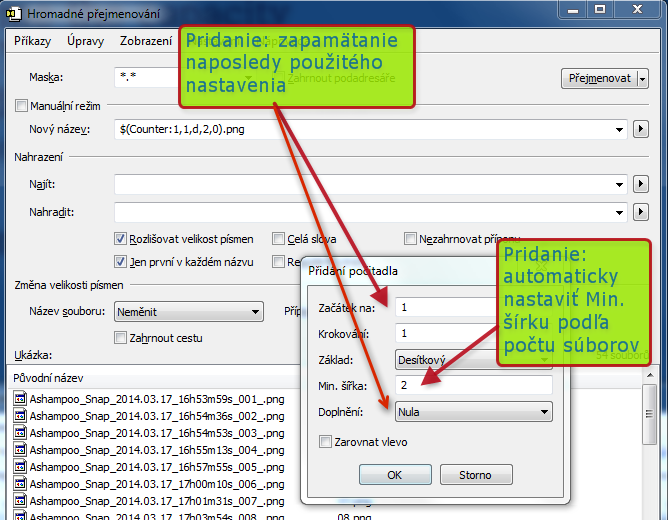This screenshot has height=520, width=668.
Task: Select file ending 16h57m55s_005_.png
Action: [157, 467]
